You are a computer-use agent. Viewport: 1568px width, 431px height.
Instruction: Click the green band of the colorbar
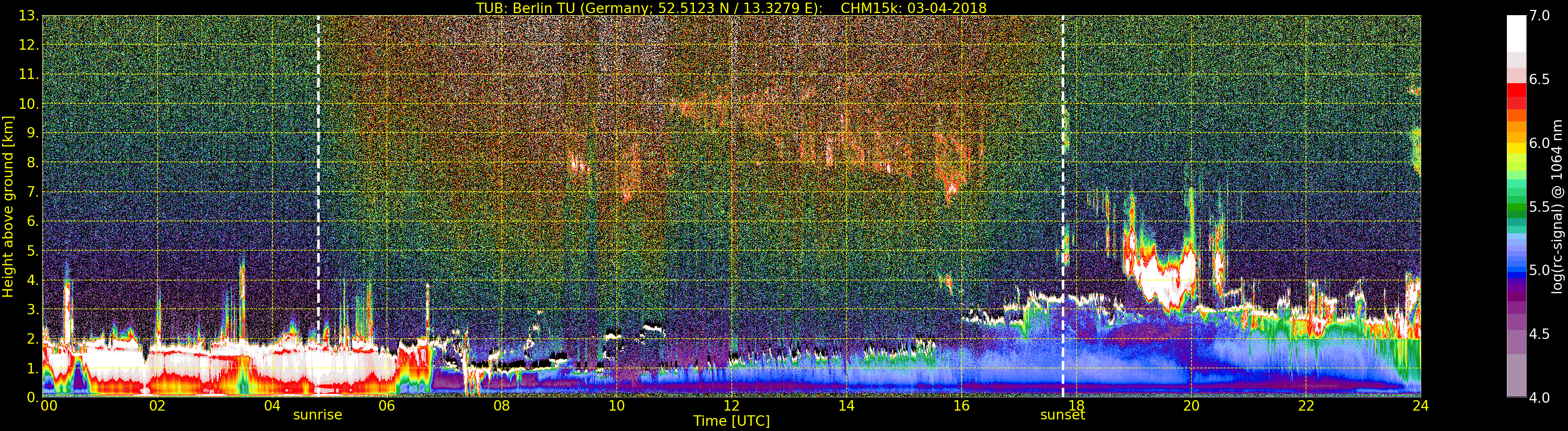pos(1516,207)
